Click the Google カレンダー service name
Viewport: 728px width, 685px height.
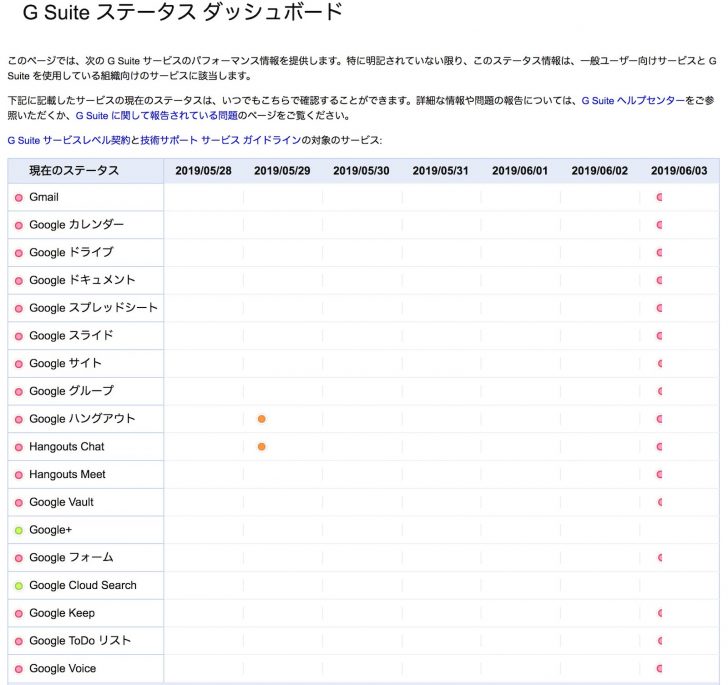(x=77, y=225)
